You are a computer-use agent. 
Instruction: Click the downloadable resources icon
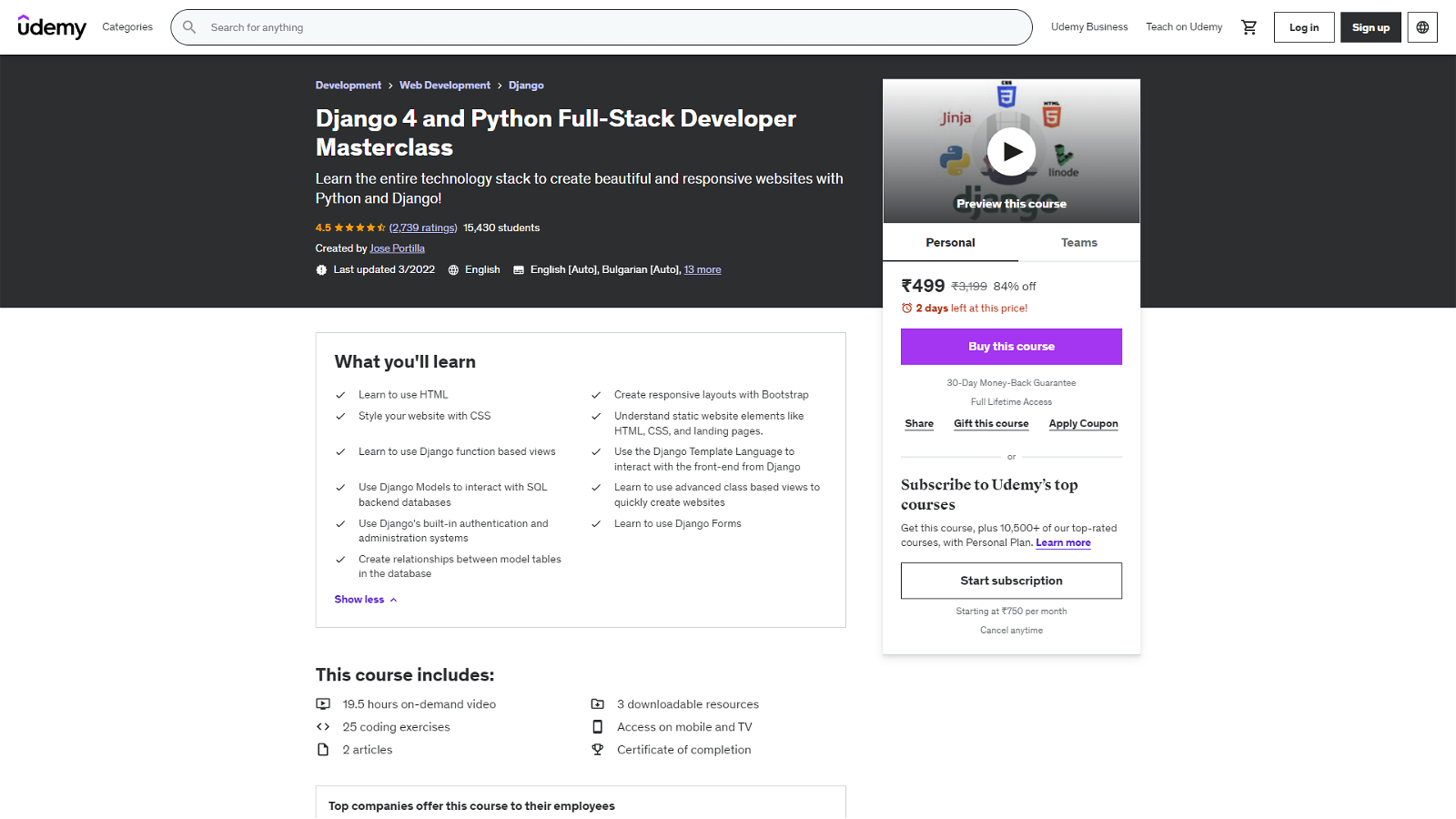(597, 704)
